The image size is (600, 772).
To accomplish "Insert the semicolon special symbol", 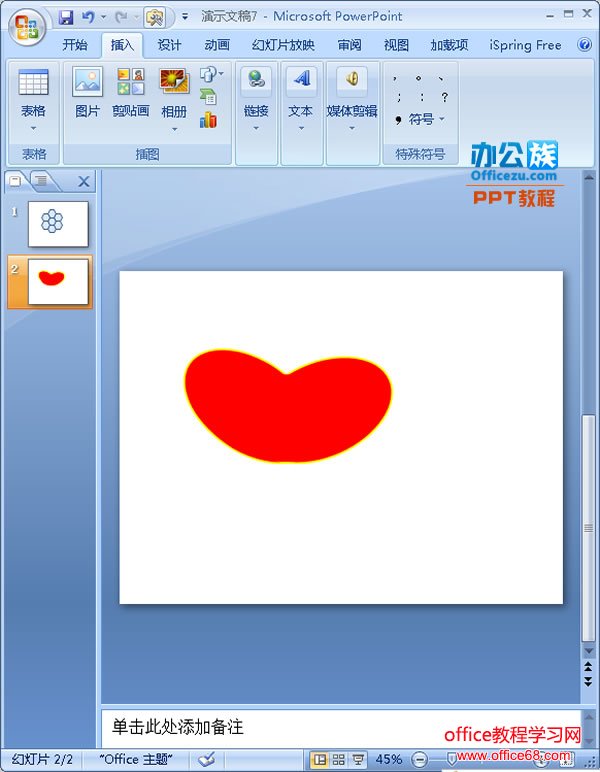I will click(399, 97).
